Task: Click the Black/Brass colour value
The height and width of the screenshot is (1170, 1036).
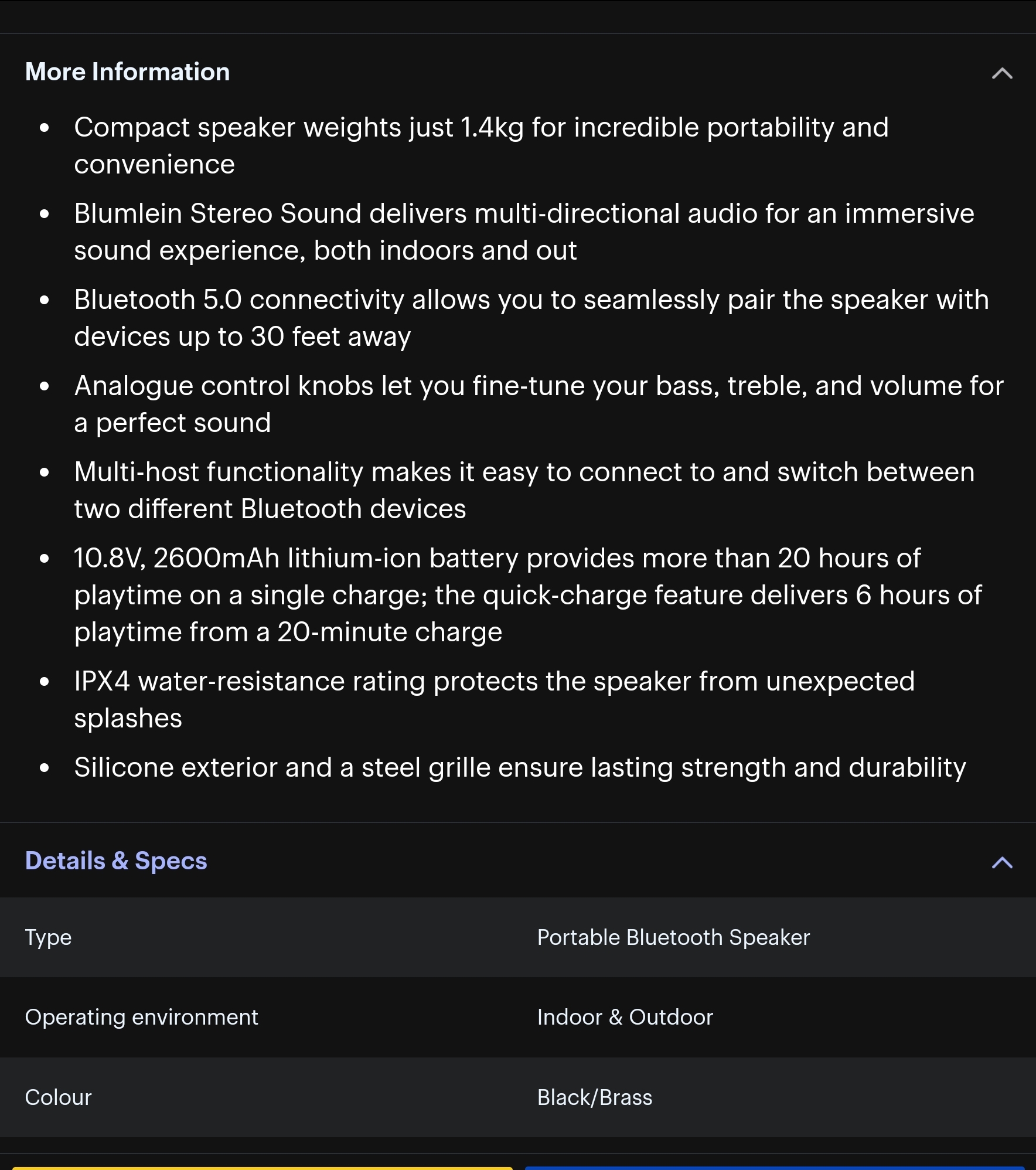Action: point(594,1097)
